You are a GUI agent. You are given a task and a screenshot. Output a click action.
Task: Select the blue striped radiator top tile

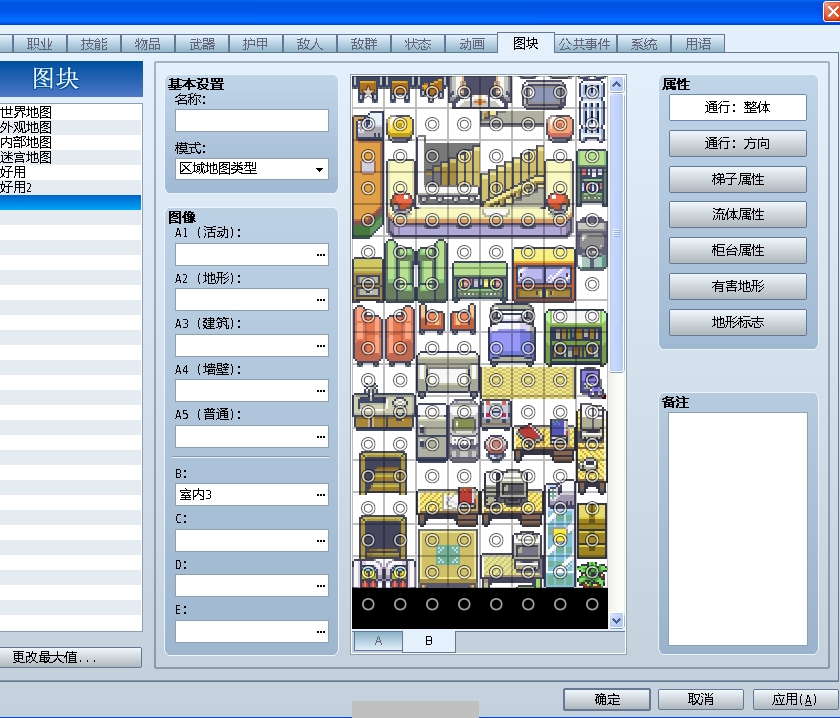click(592, 92)
